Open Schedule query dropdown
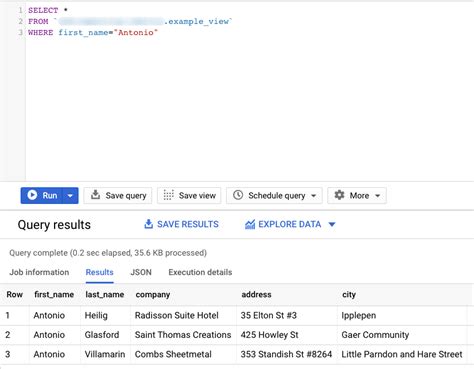The width and height of the screenshot is (474, 369). [x=274, y=195]
